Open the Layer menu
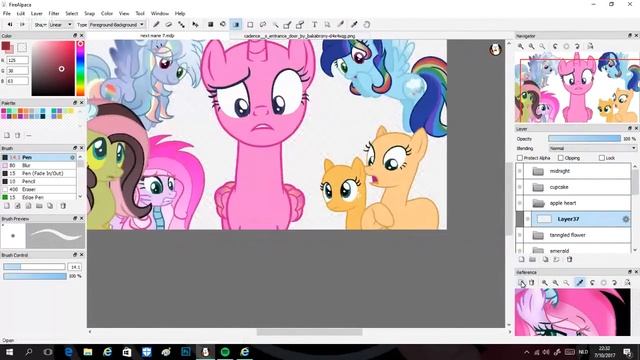The width and height of the screenshot is (640, 360). click(37, 13)
